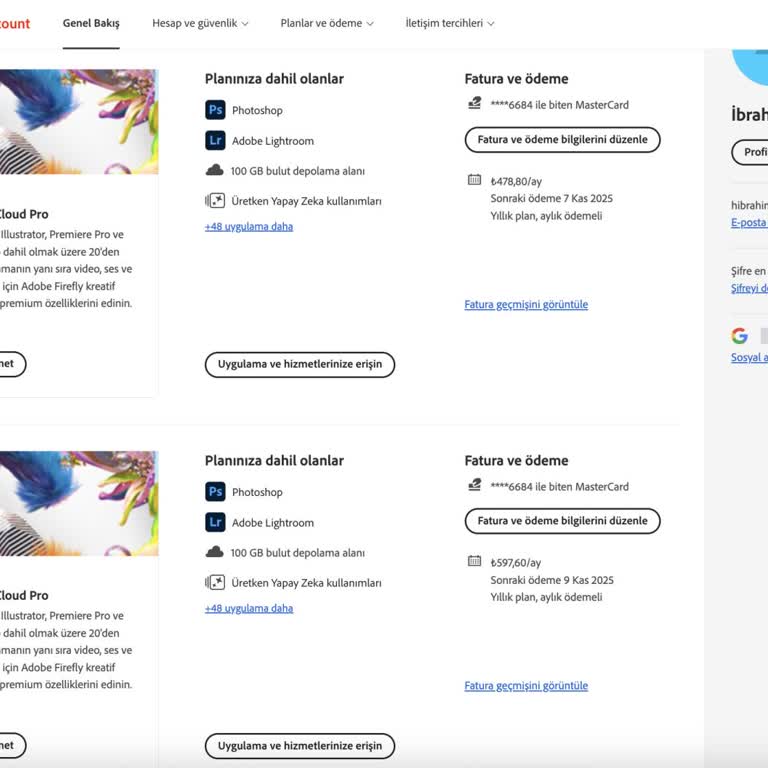Open E-posta change link

pyautogui.click(x=749, y=222)
